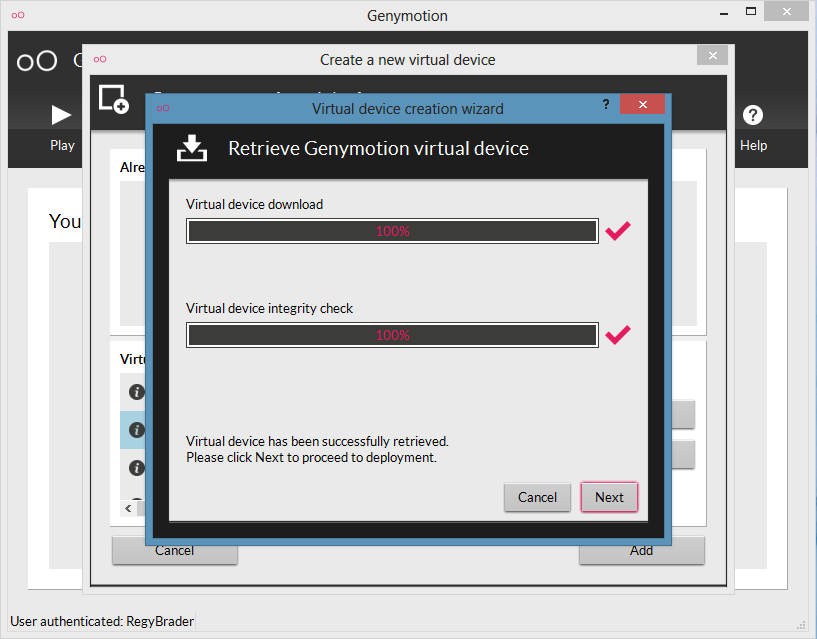Click the download icon in wizard header

point(192,148)
